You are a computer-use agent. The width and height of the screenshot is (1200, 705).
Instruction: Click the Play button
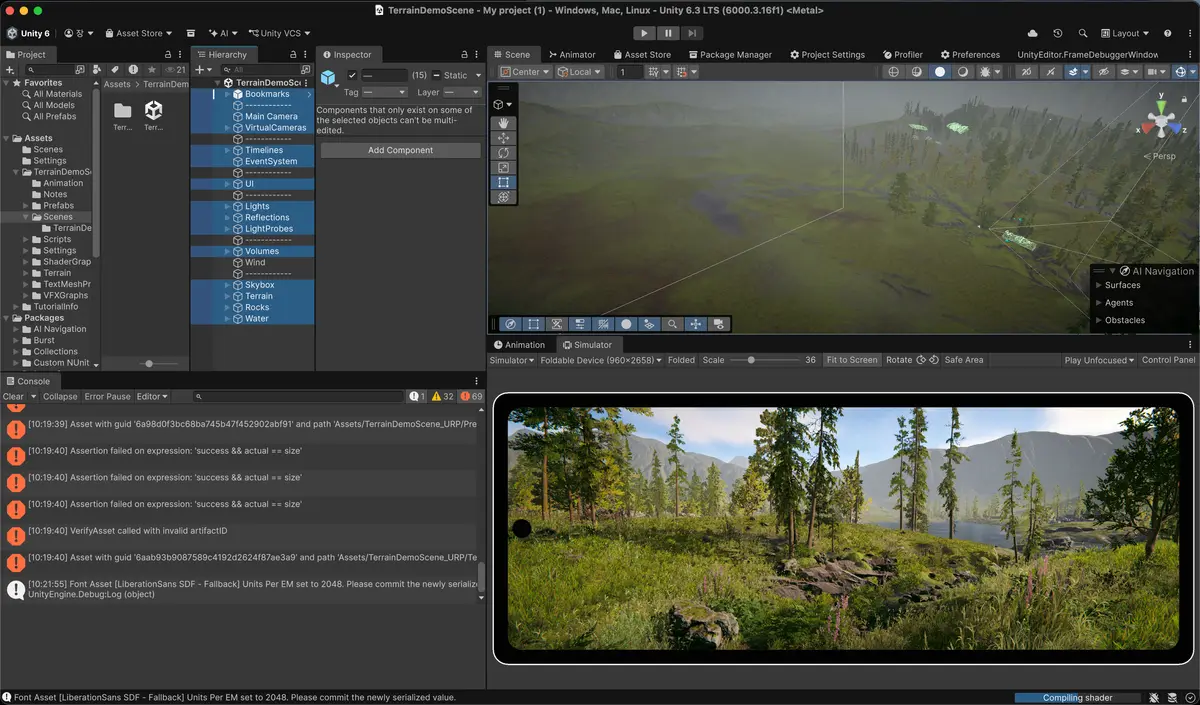[643, 34]
